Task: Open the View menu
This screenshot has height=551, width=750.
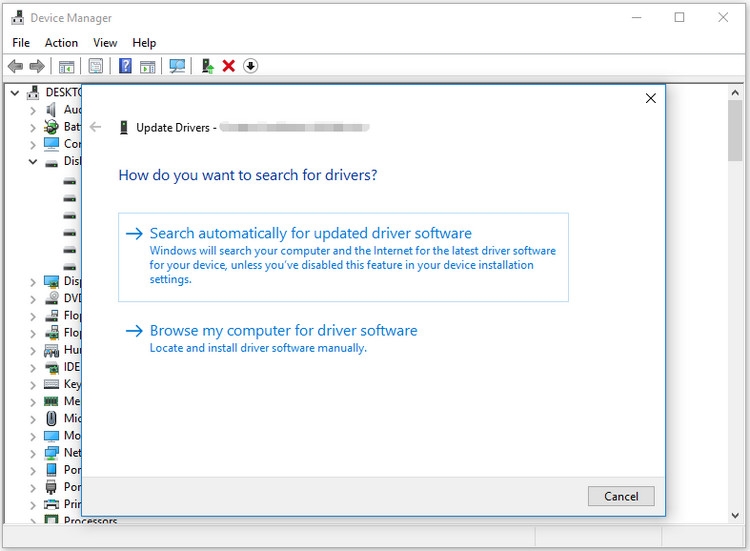Action: pos(105,43)
